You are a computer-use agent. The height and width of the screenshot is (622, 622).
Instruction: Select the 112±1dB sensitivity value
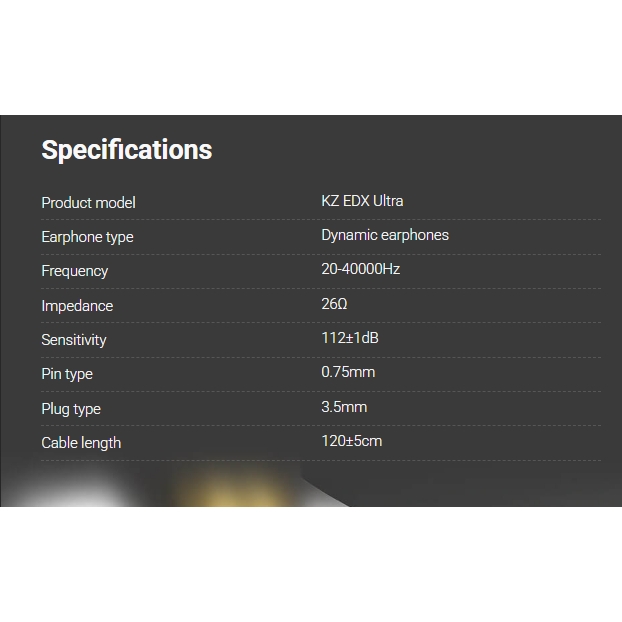coord(350,338)
